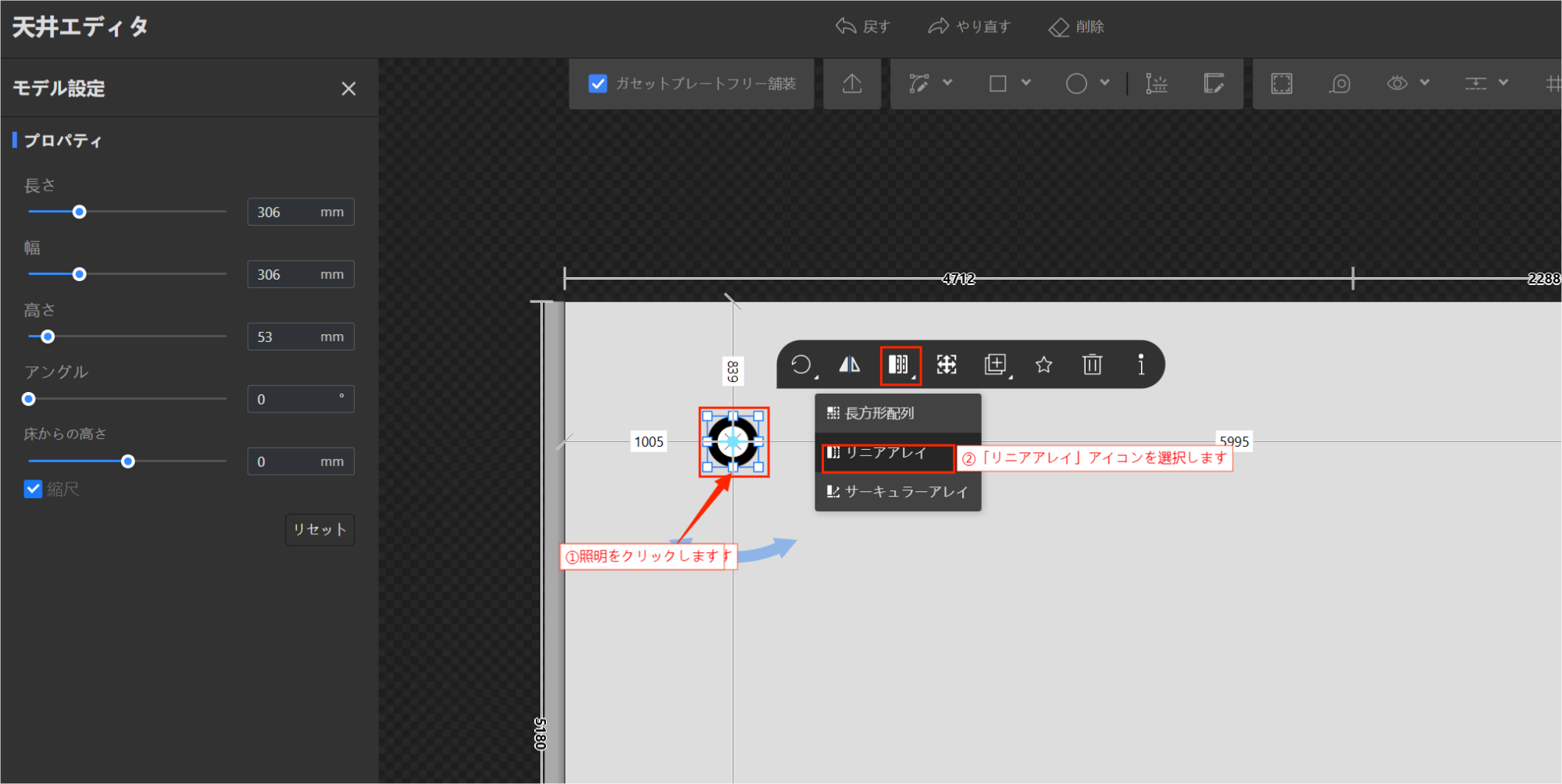This screenshot has width=1562, height=784.
Task: Click the rotate icon in the floating toolbar
Action: (801, 365)
